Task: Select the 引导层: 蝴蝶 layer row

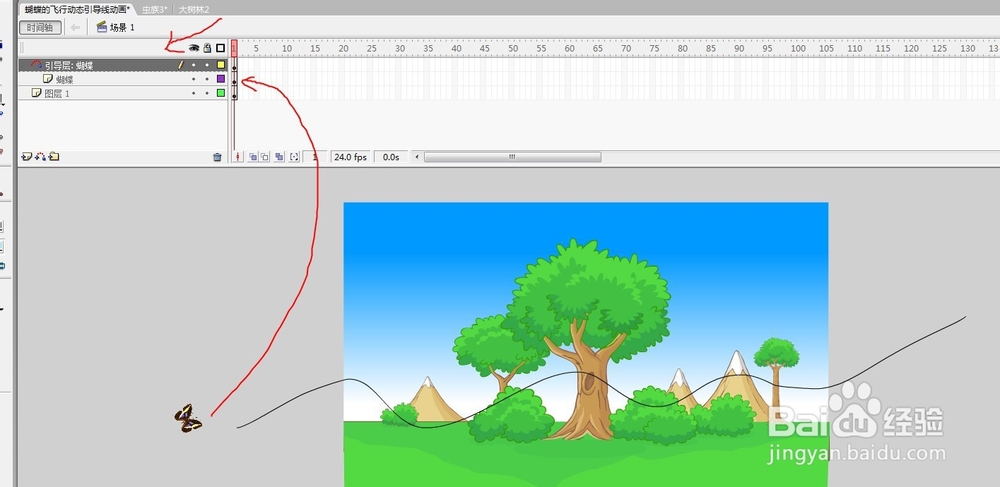Action: (x=122, y=64)
